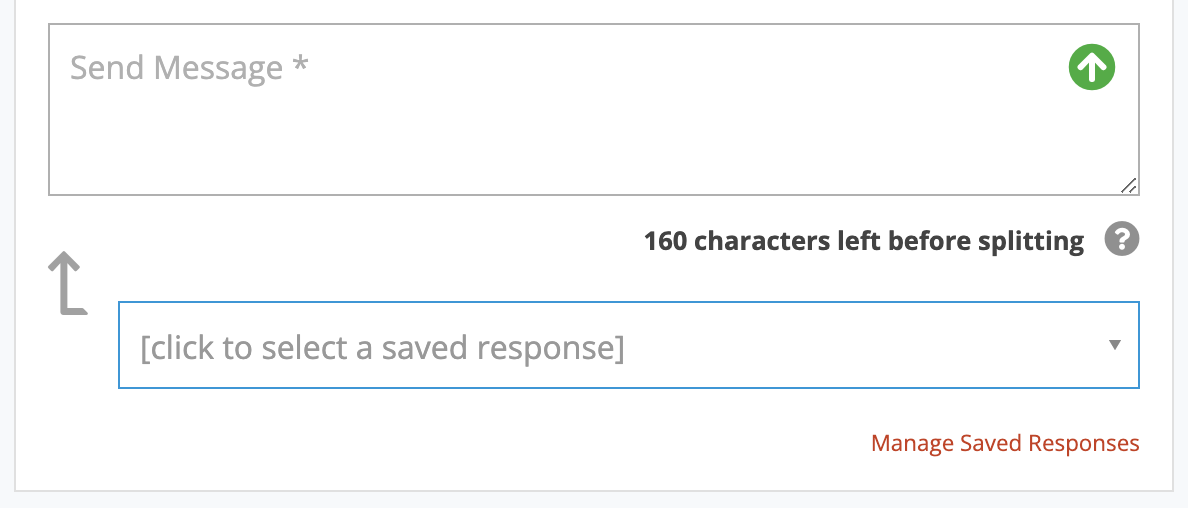Open the saved response dropdown

(628, 345)
